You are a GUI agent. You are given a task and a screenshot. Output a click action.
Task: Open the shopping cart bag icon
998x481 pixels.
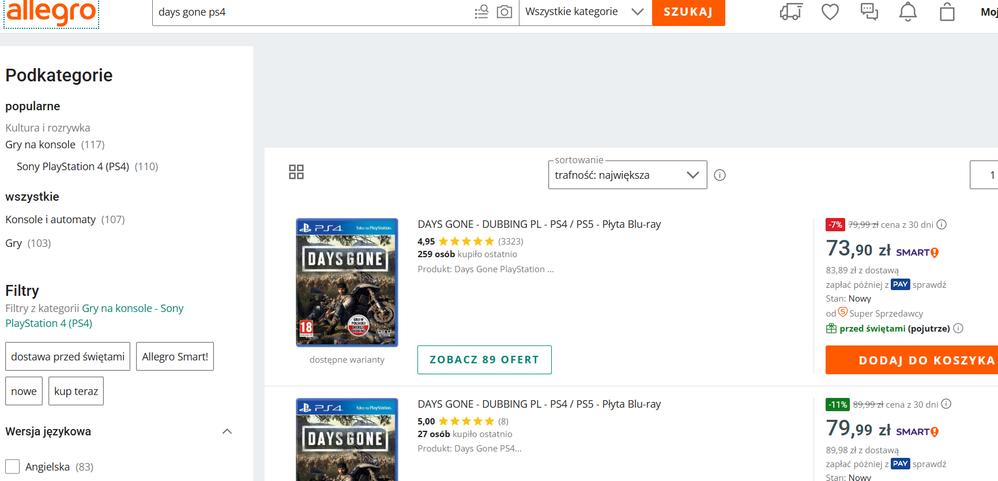coord(947,12)
